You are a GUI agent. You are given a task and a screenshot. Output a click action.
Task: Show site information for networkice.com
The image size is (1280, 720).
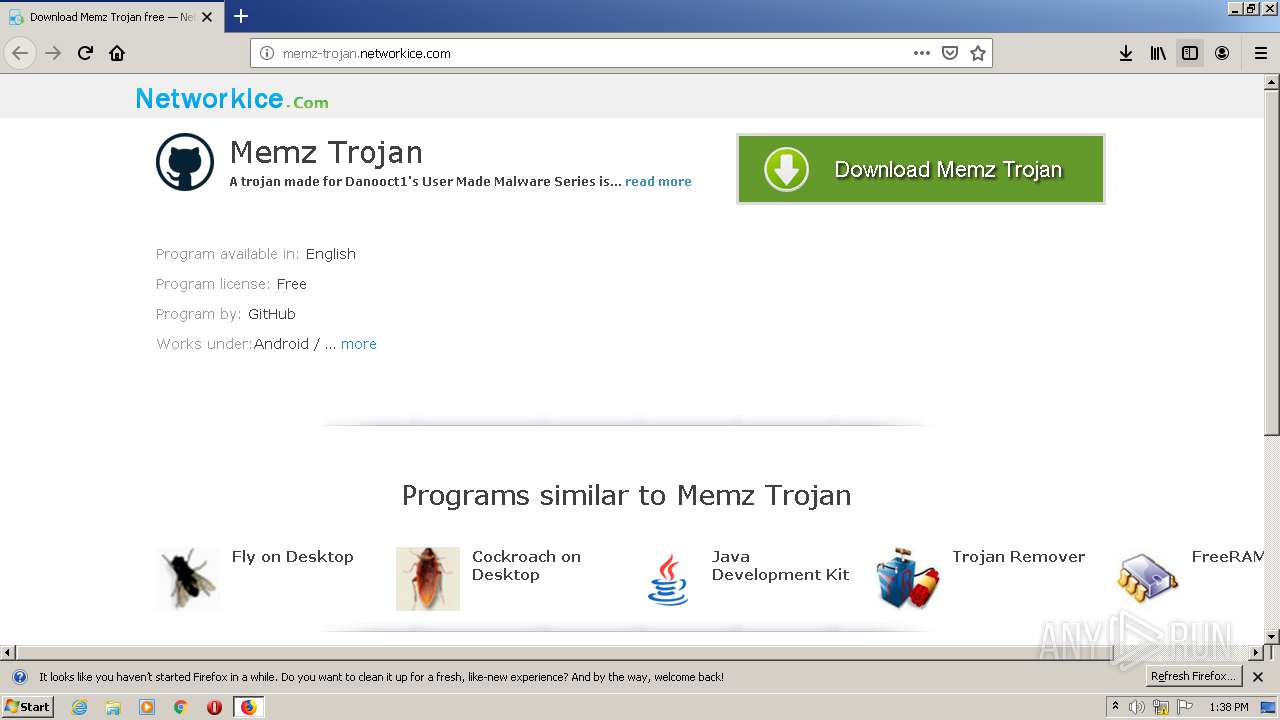(x=267, y=53)
